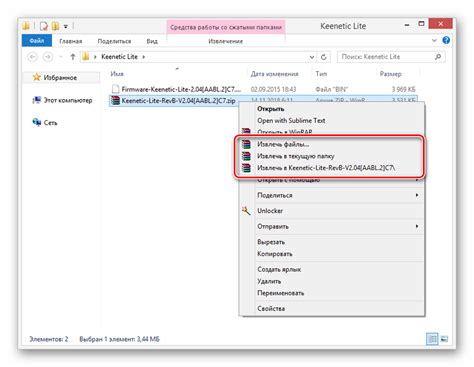Click the refresh icon next to address bar
Image resolution: width=474 pixels, height=367 pixels.
click(323, 57)
